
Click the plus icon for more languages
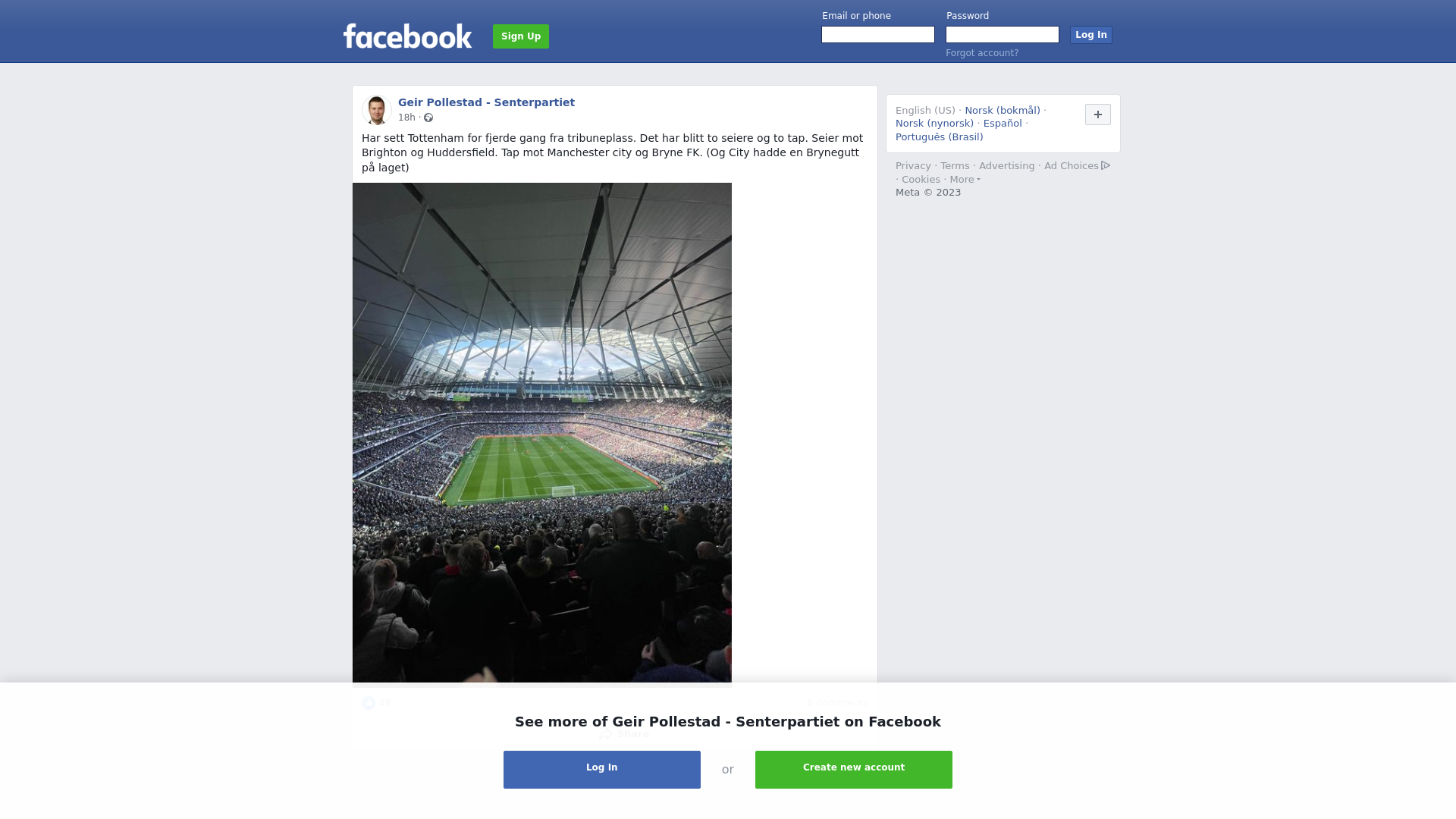click(x=1097, y=115)
